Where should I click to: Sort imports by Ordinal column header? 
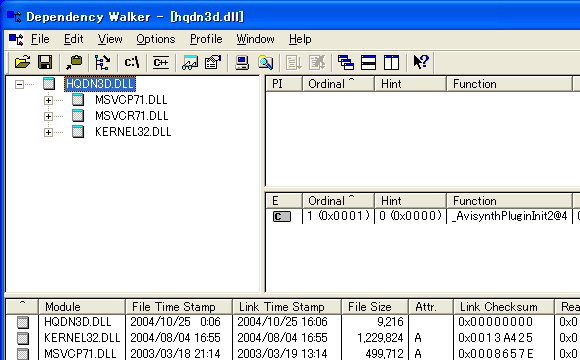click(x=338, y=84)
